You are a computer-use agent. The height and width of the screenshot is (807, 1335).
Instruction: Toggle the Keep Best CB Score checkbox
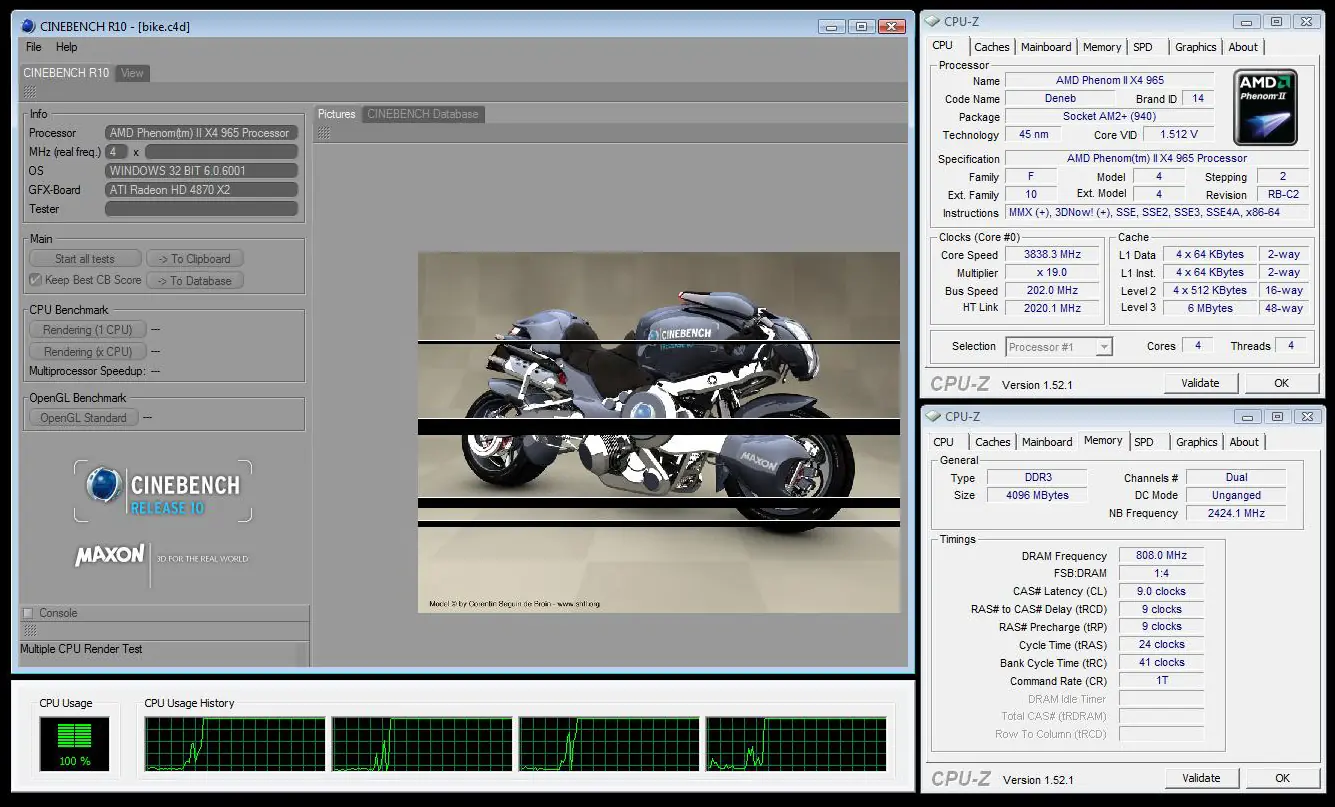click(x=36, y=280)
